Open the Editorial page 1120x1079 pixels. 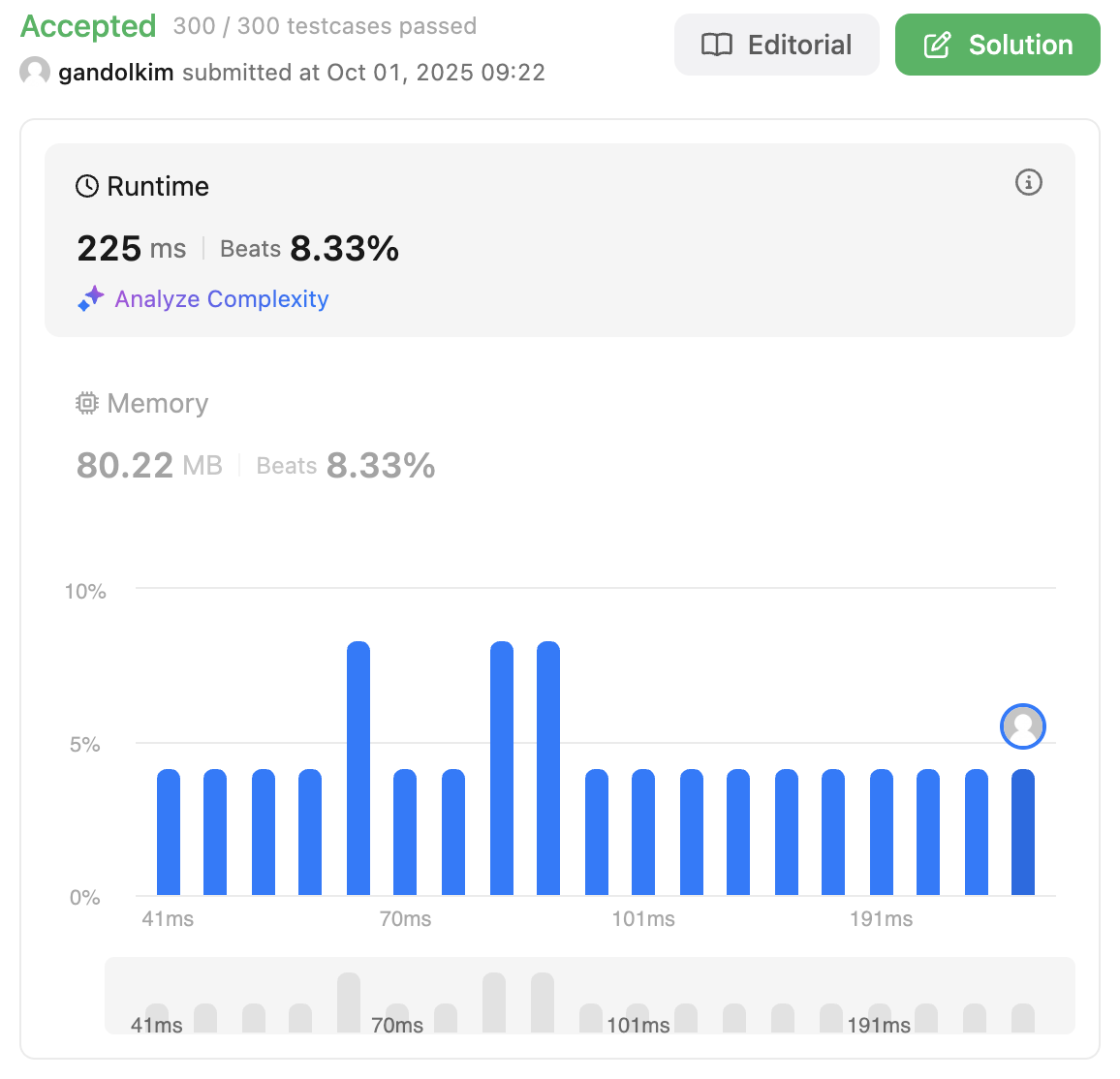point(776,45)
